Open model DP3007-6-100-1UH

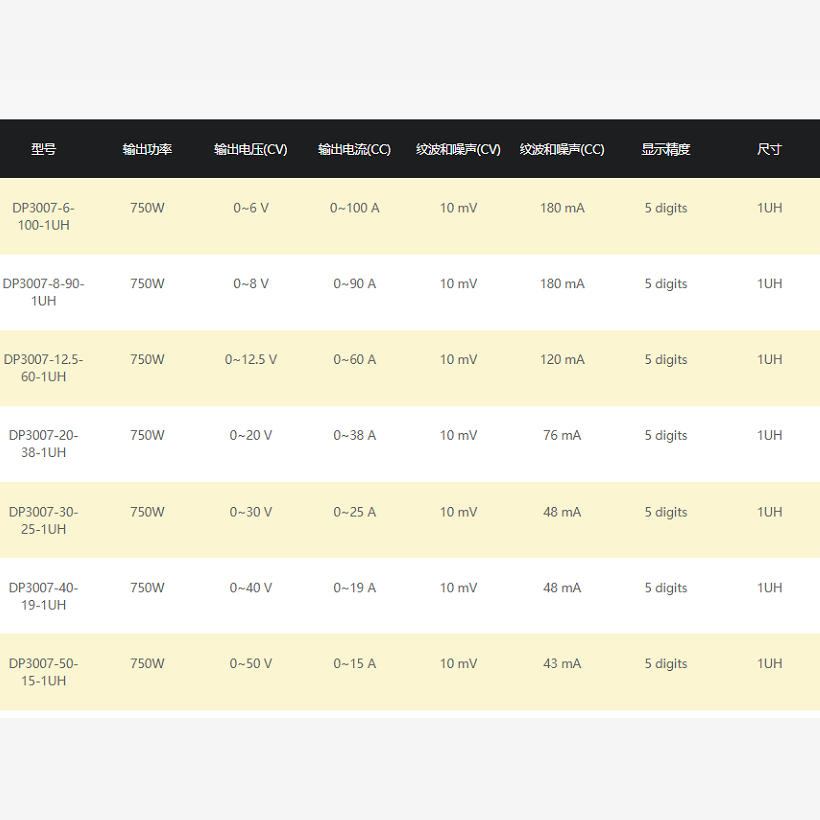pyautogui.click(x=43, y=217)
